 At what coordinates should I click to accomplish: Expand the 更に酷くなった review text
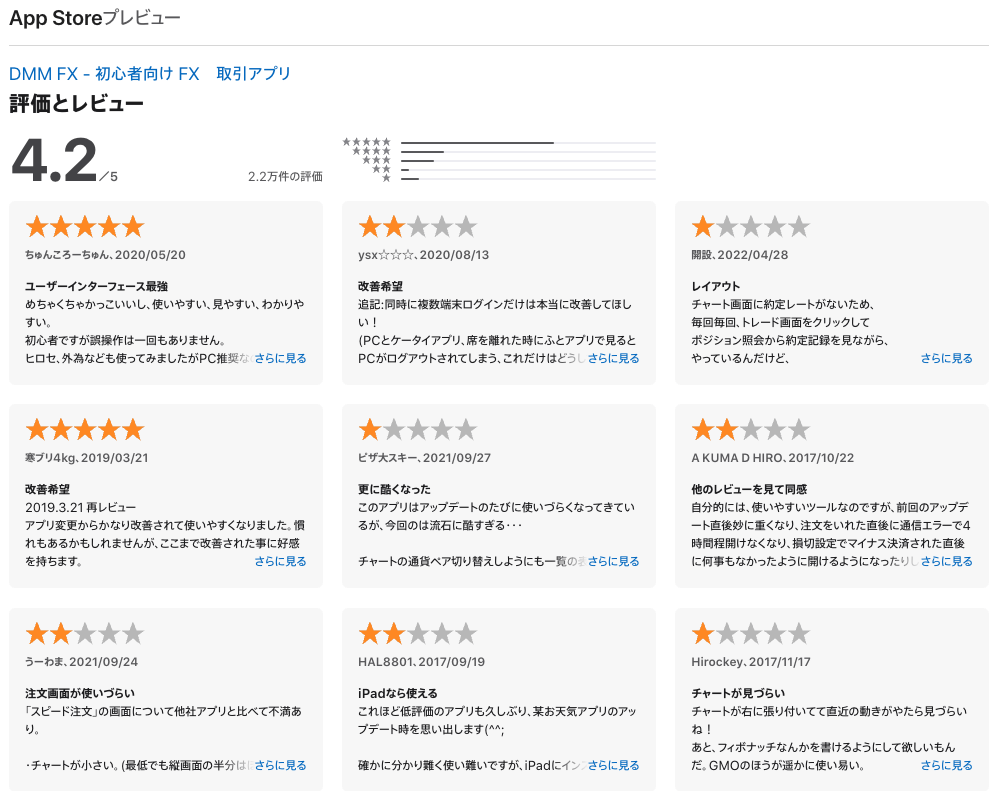pyautogui.click(x=613, y=562)
